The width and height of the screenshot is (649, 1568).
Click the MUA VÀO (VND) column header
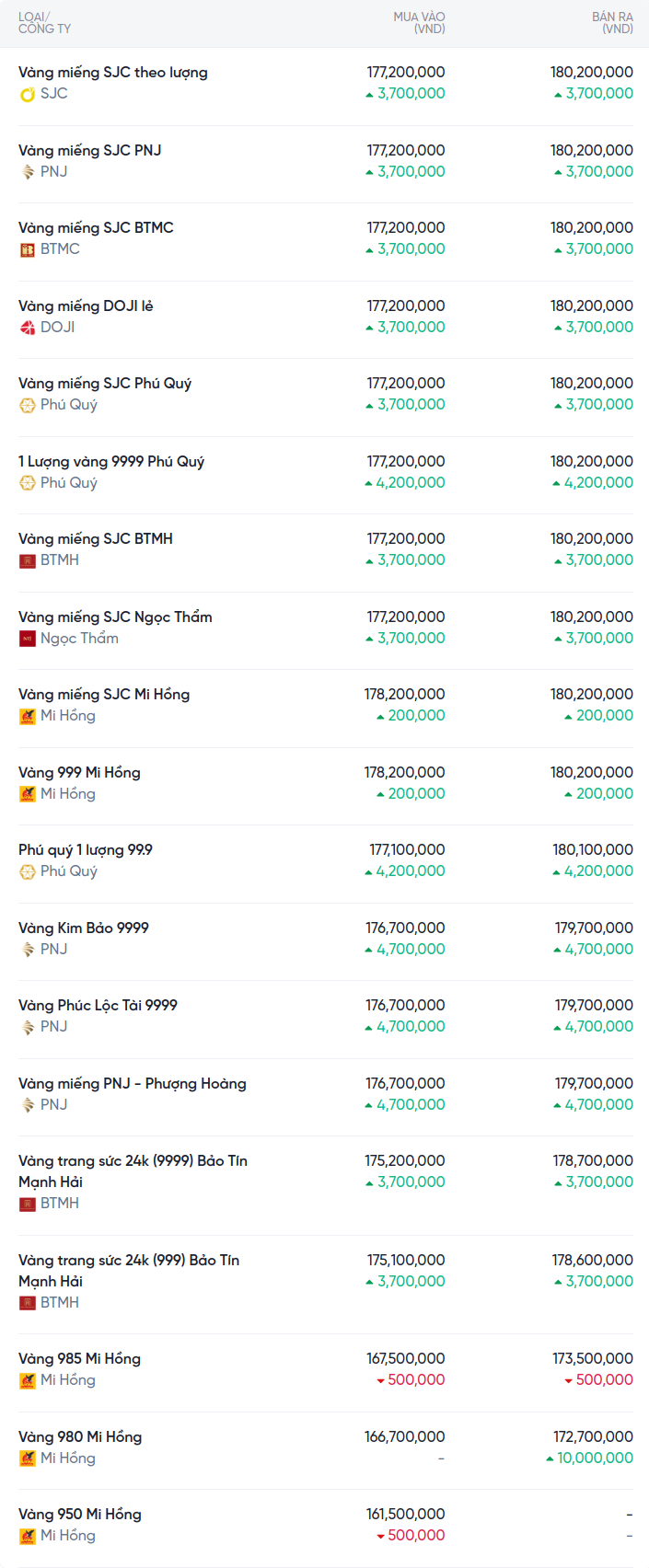(x=419, y=23)
